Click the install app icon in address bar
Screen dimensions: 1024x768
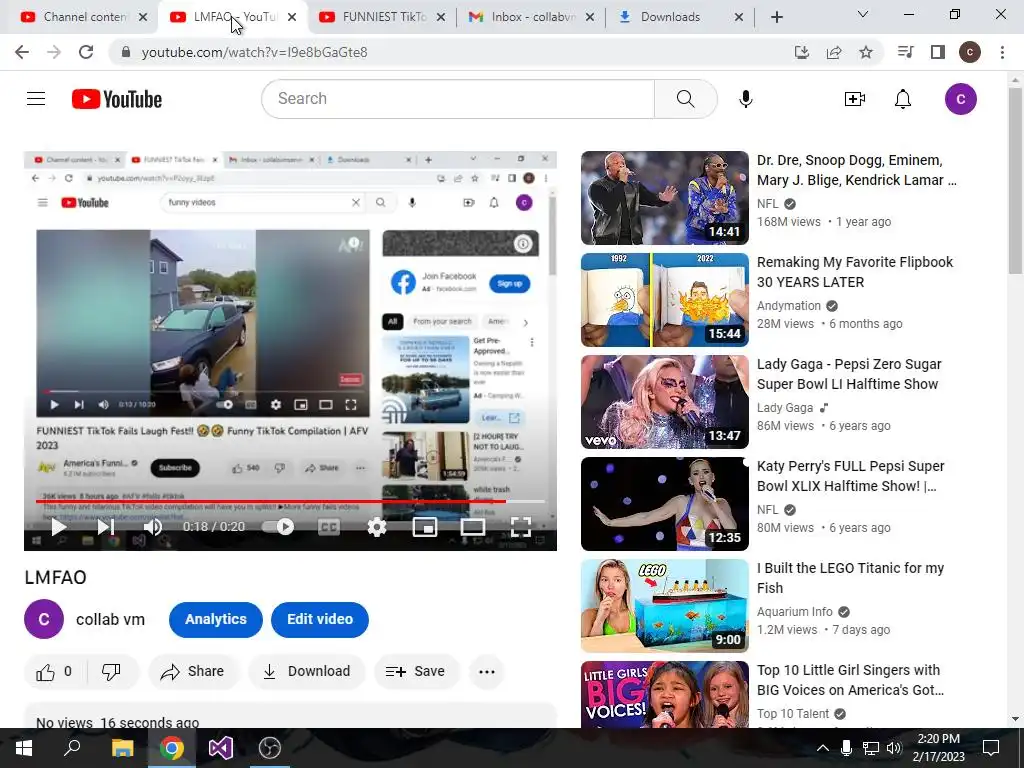click(x=801, y=52)
